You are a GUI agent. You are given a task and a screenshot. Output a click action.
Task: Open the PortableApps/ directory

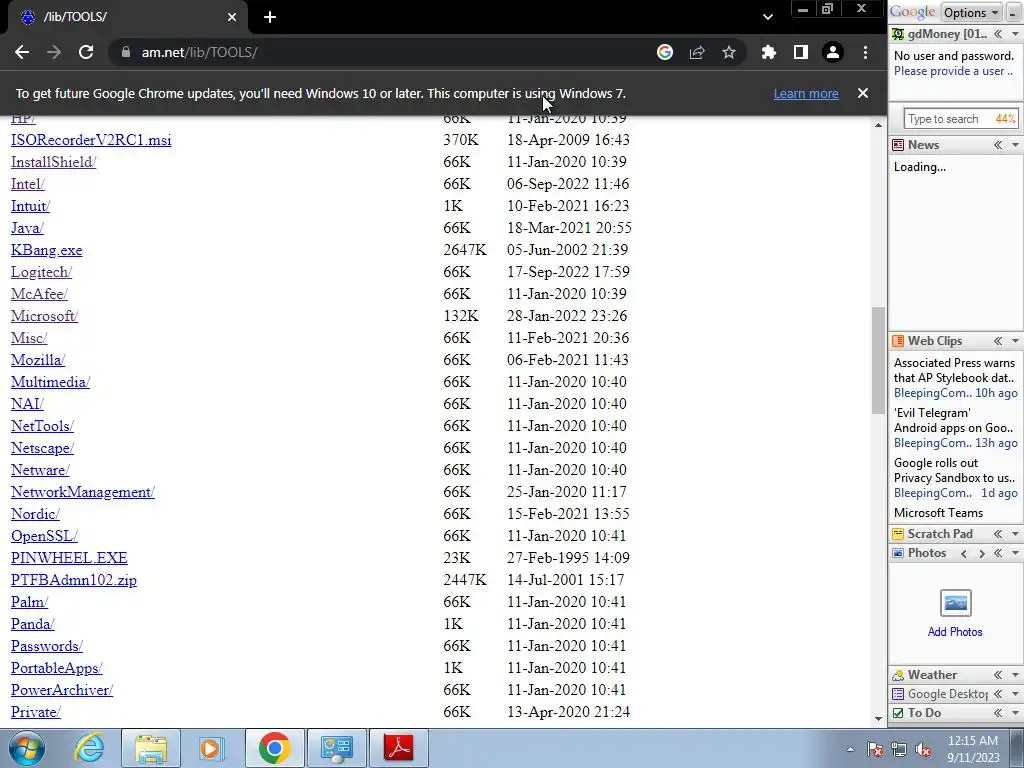(x=57, y=668)
